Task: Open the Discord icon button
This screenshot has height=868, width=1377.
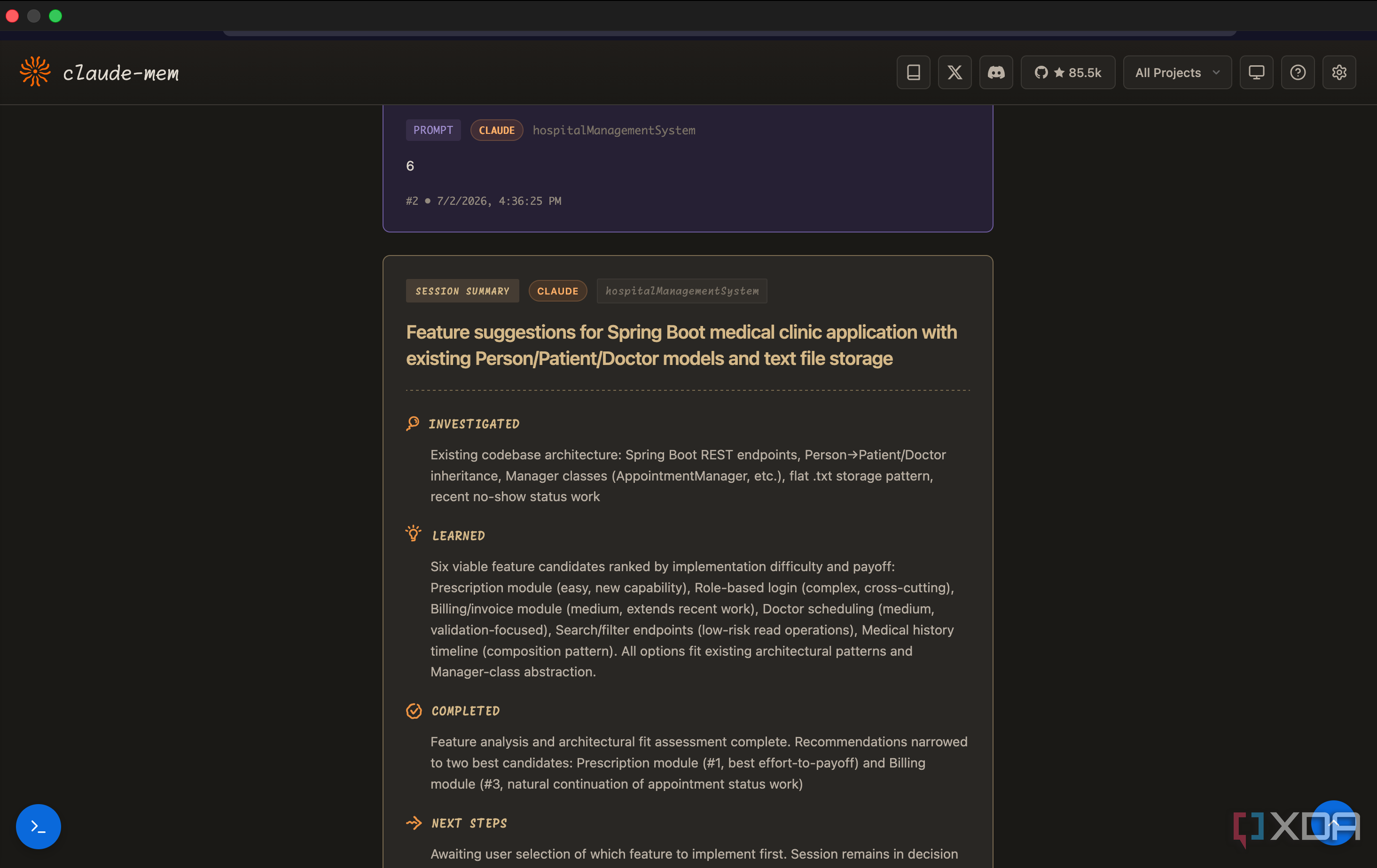Action: coord(995,73)
